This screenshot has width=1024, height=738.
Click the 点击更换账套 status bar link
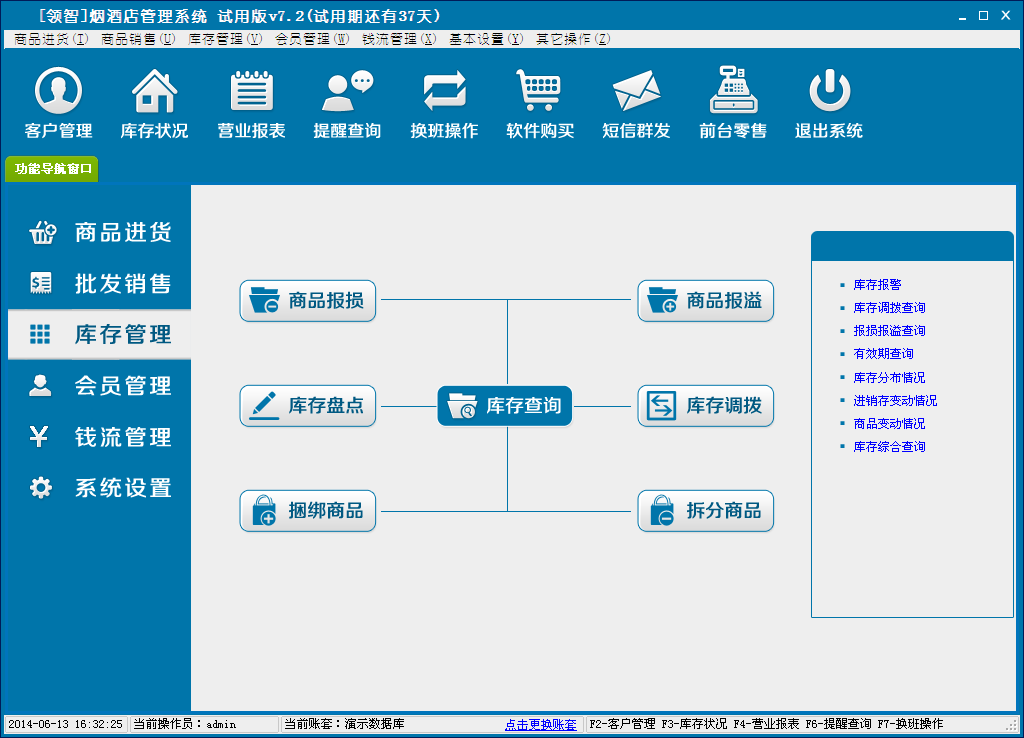coord(540,724)
